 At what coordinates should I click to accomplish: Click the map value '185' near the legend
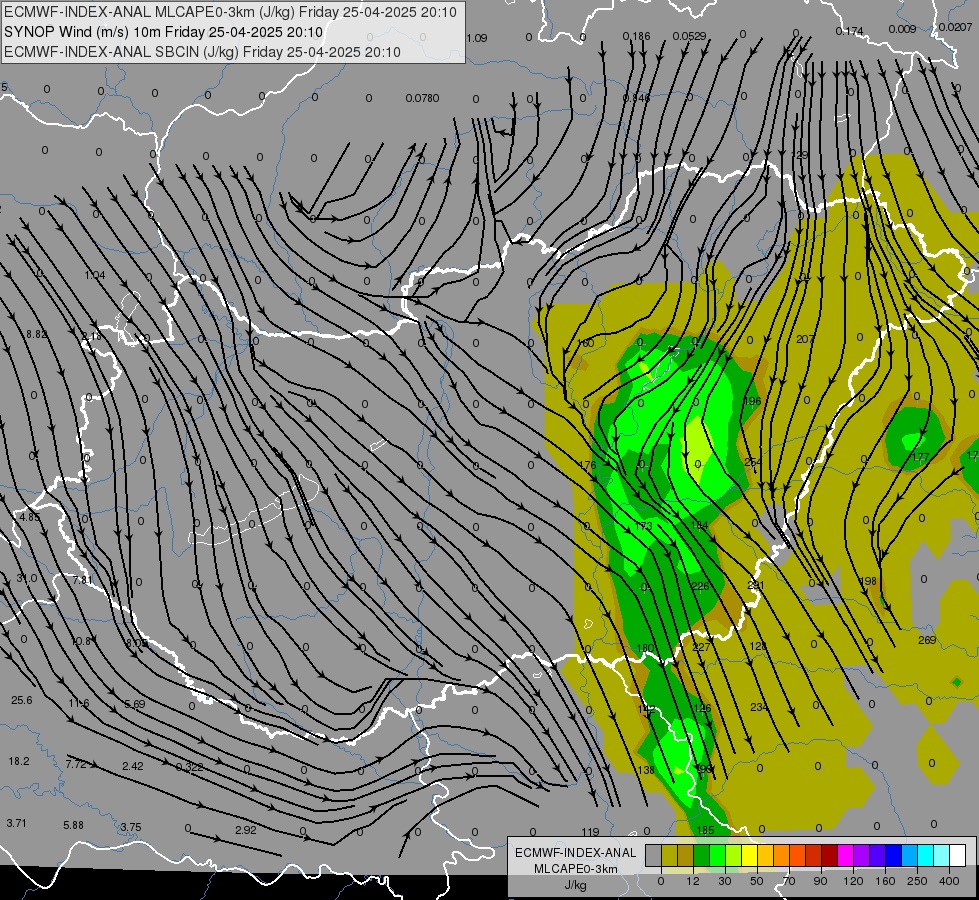(705, 830)
